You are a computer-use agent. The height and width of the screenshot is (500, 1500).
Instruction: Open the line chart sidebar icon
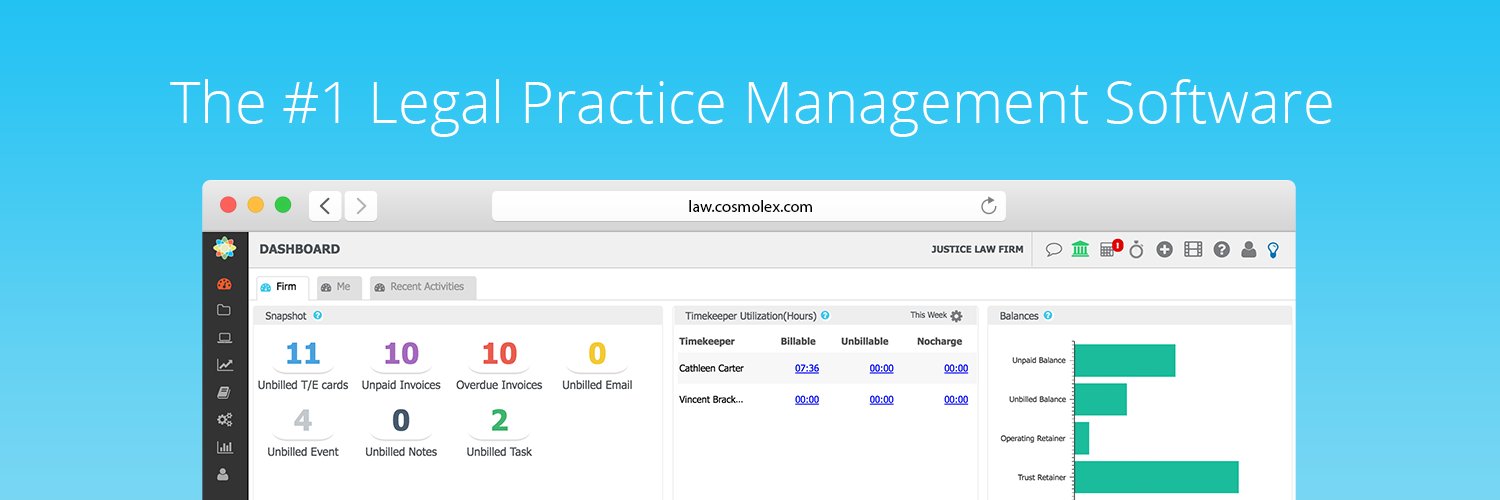pyautogui.click(x=224, y=365)
